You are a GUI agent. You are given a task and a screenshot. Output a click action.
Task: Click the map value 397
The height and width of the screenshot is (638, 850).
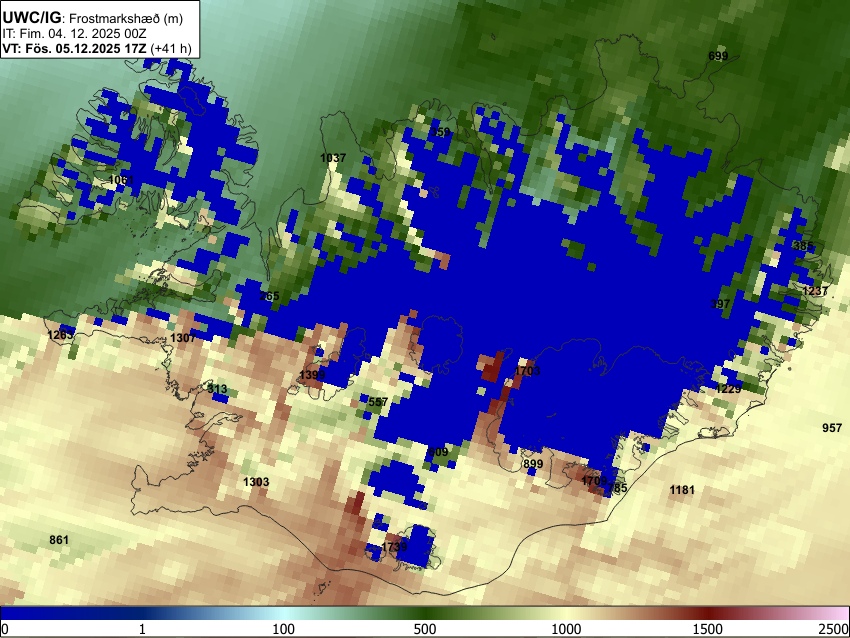tap(720, 304)
